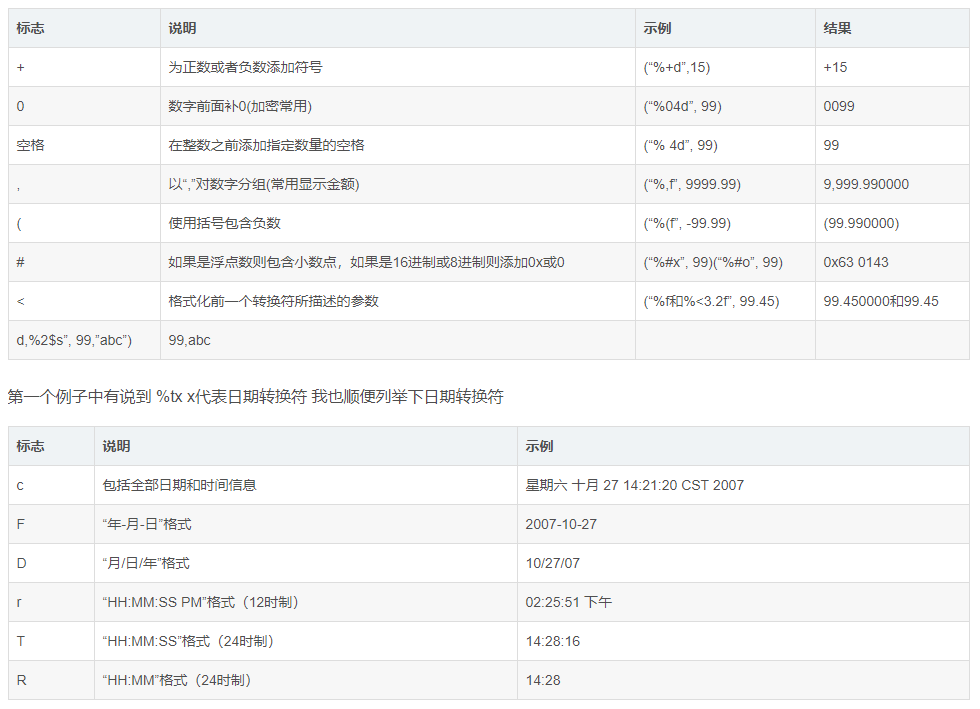The image size is (980, 709).
Task: Select the example '2007-10-27'
Action: pos(561,524)
